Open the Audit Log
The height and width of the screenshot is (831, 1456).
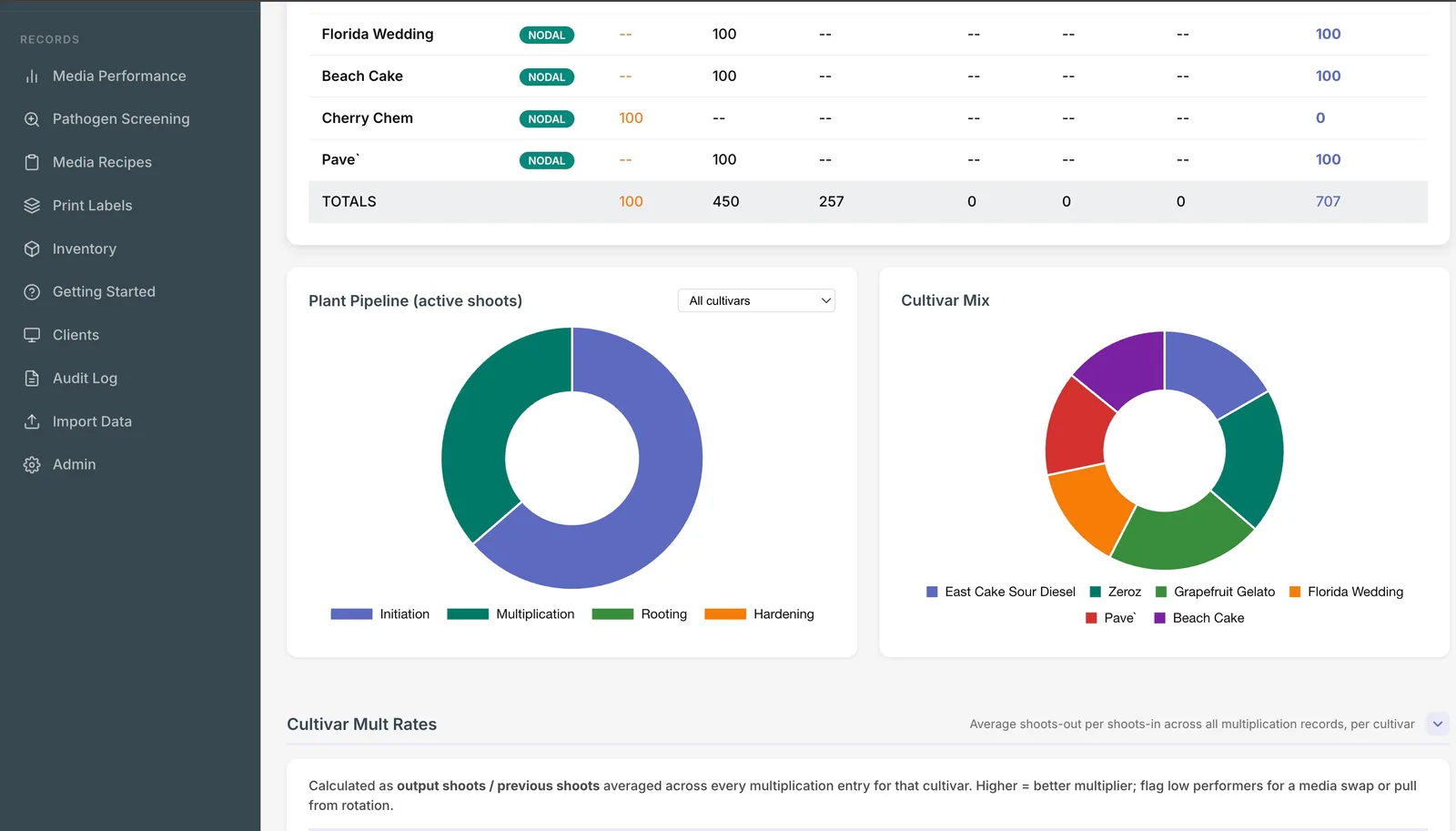coord(85,378)
